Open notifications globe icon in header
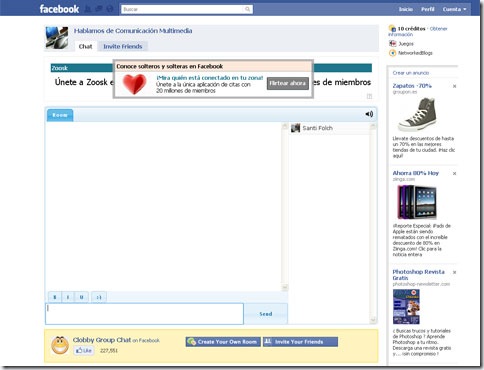 (x=110, y=9)
